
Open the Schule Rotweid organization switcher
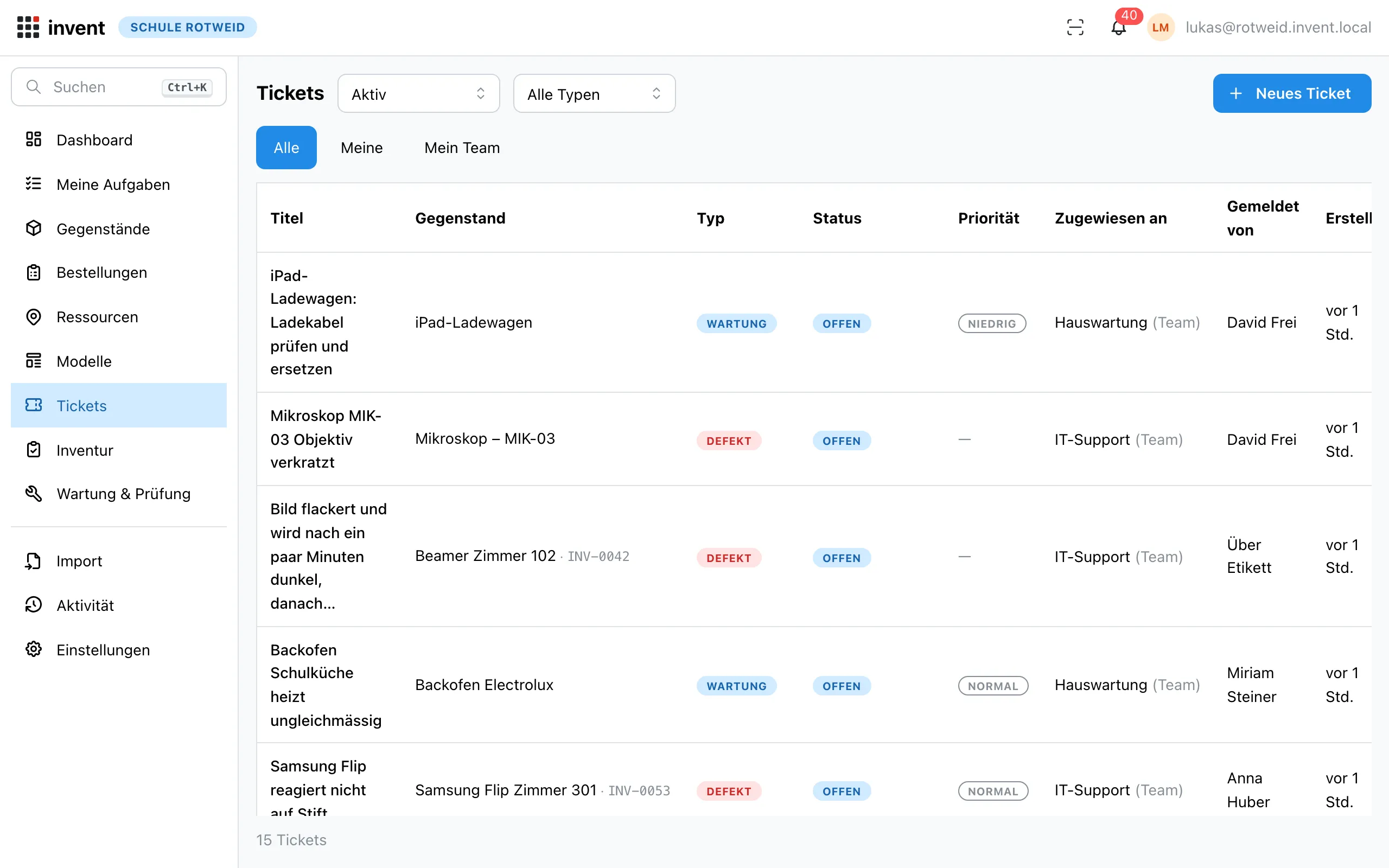click(x=187, y=27)
